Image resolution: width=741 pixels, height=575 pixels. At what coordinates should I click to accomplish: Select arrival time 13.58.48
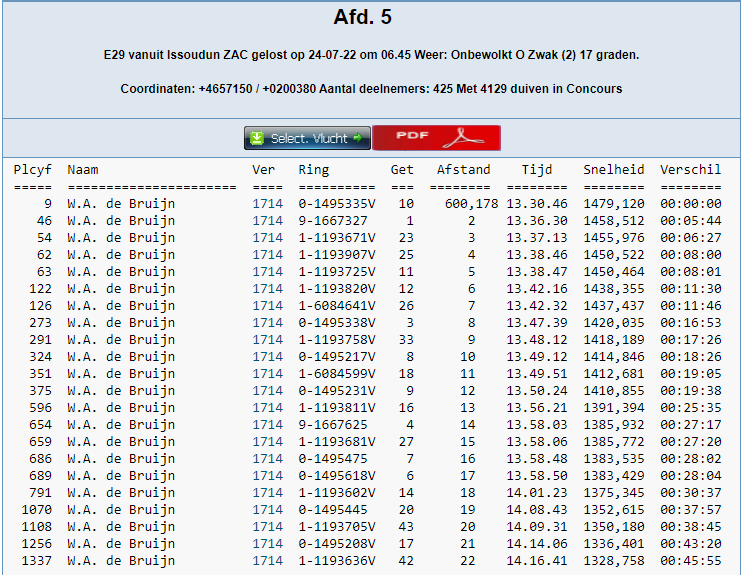[x=537, y=459]
